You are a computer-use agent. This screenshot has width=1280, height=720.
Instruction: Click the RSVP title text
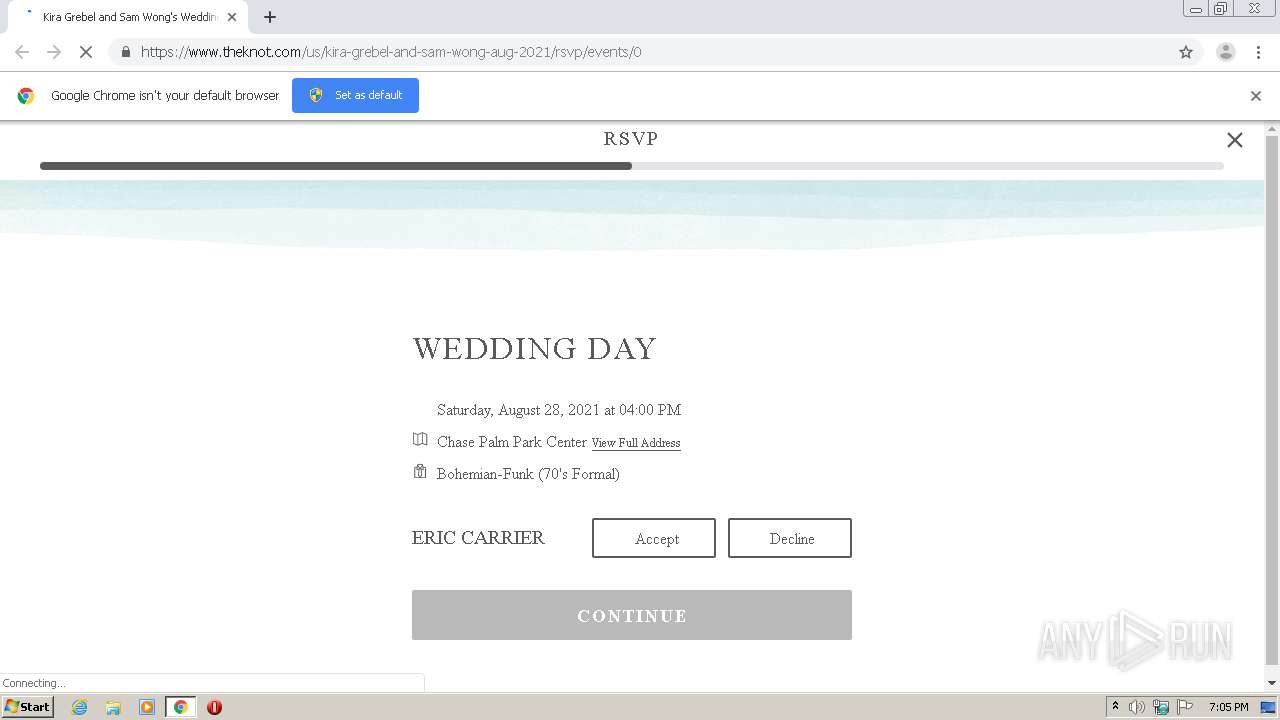click(631, 139)
